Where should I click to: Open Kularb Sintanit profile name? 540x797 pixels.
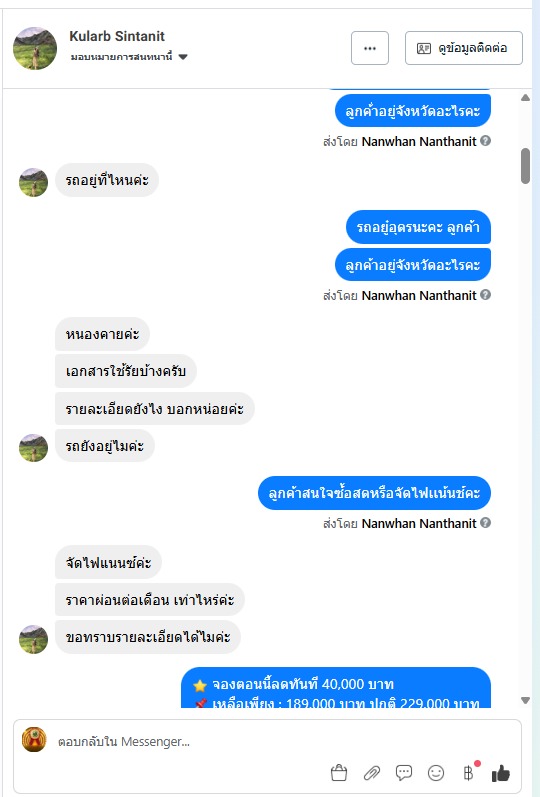(x=117, y=36)
